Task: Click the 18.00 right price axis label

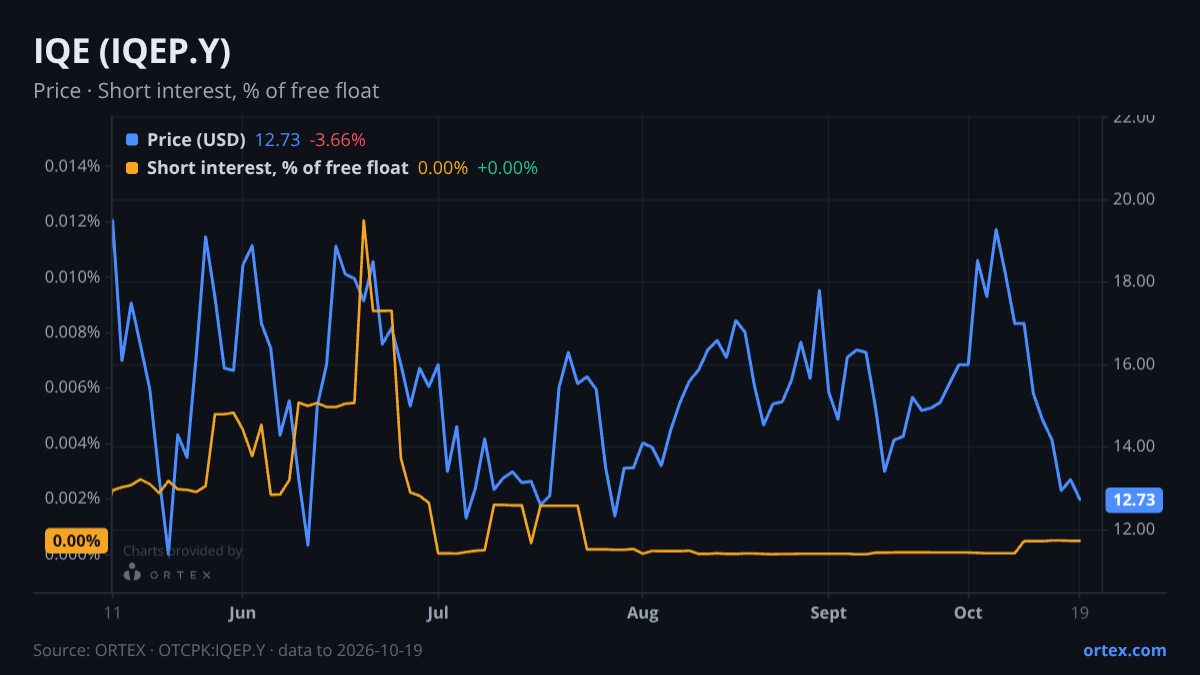Action: pos(1135,282)
